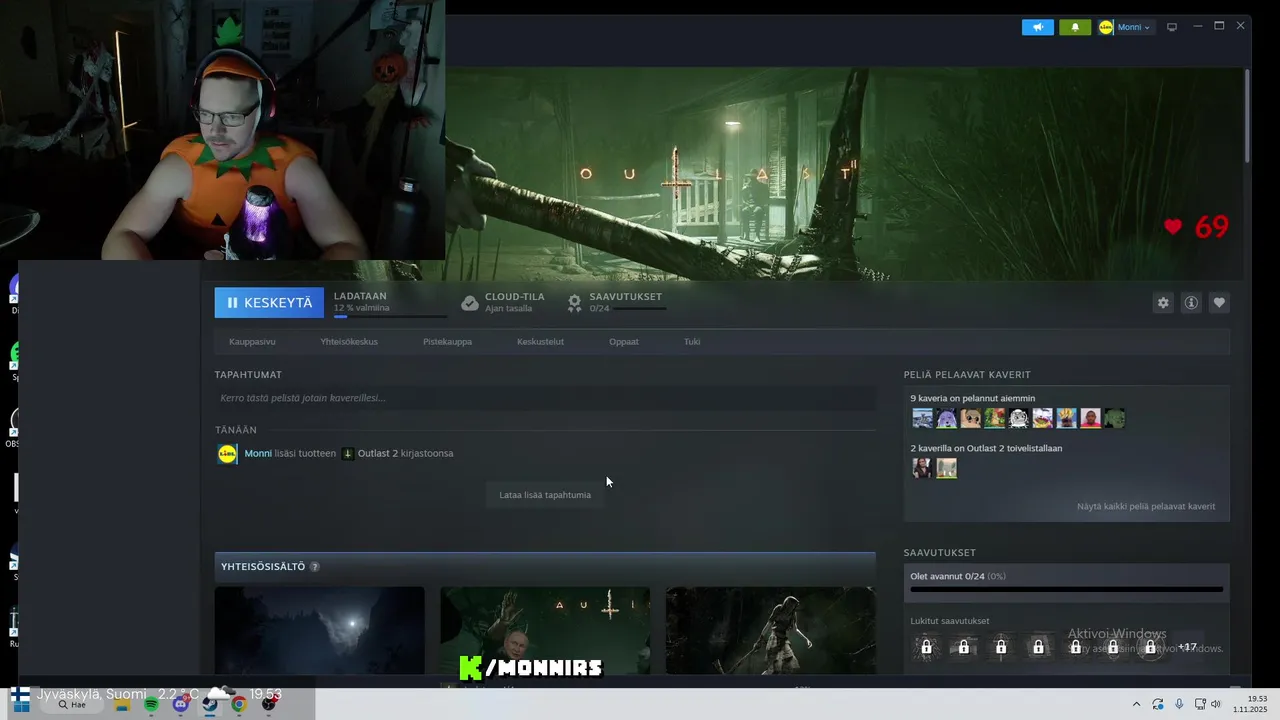Open the Steam taskbar icon
Screen dimensions: 1280x720
[210, 704]
